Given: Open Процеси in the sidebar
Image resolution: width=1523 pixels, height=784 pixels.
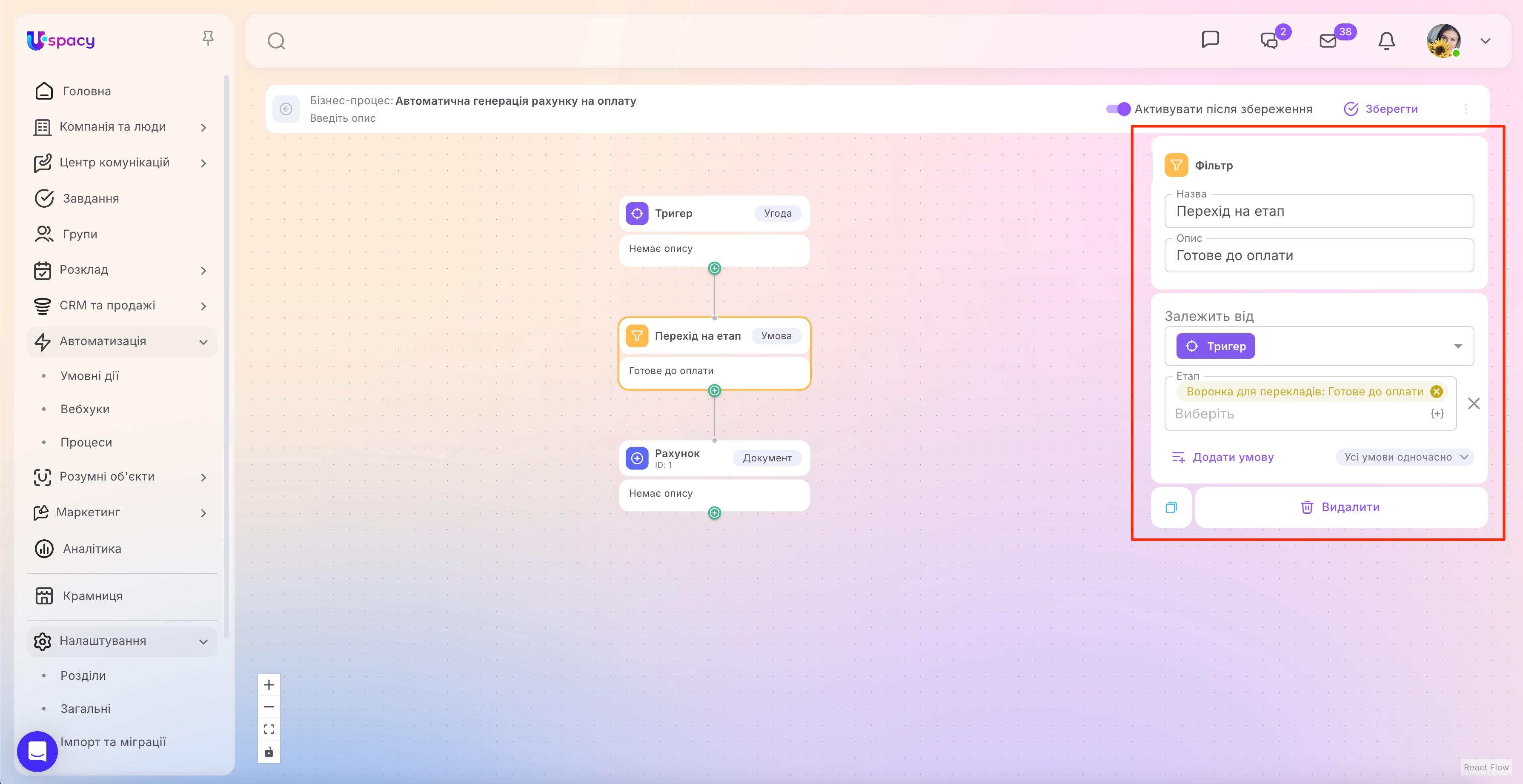Looking at the screenshot, I should [x=86, y=442].
